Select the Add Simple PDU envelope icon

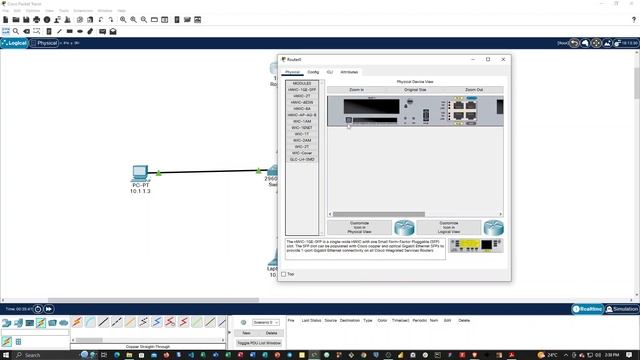point(102,31)
